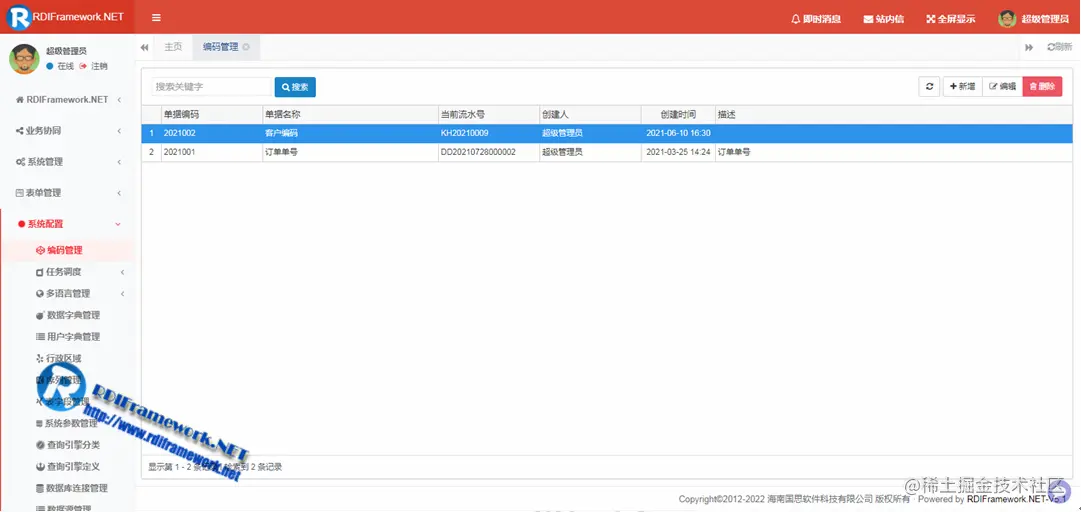
Task: Click the sidebar profile avatar
Action: click(24, 59)
